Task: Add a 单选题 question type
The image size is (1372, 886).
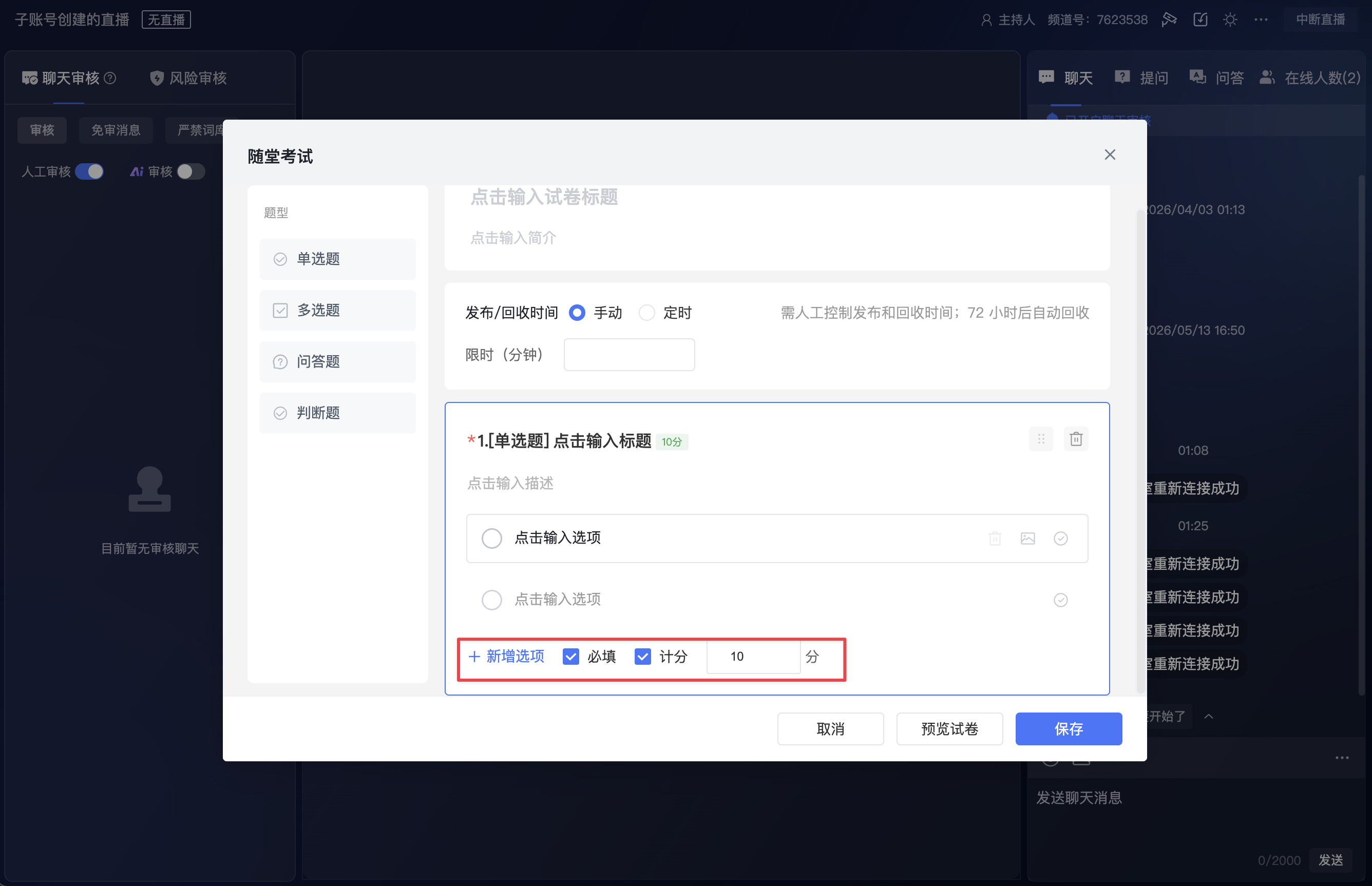Action: tap(337, 259)
